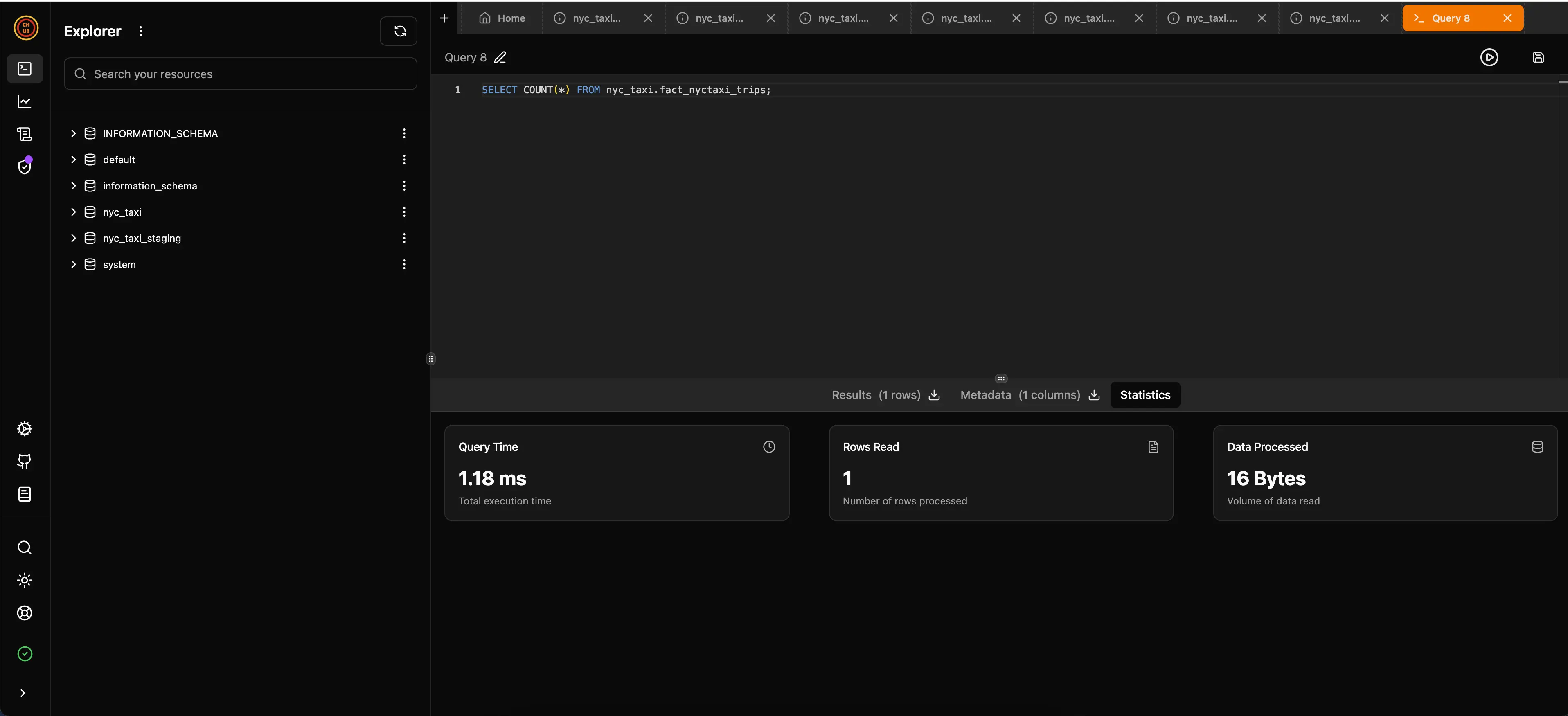Expand the system database node
Viewport: 1568px width, 716px height.
73,264
